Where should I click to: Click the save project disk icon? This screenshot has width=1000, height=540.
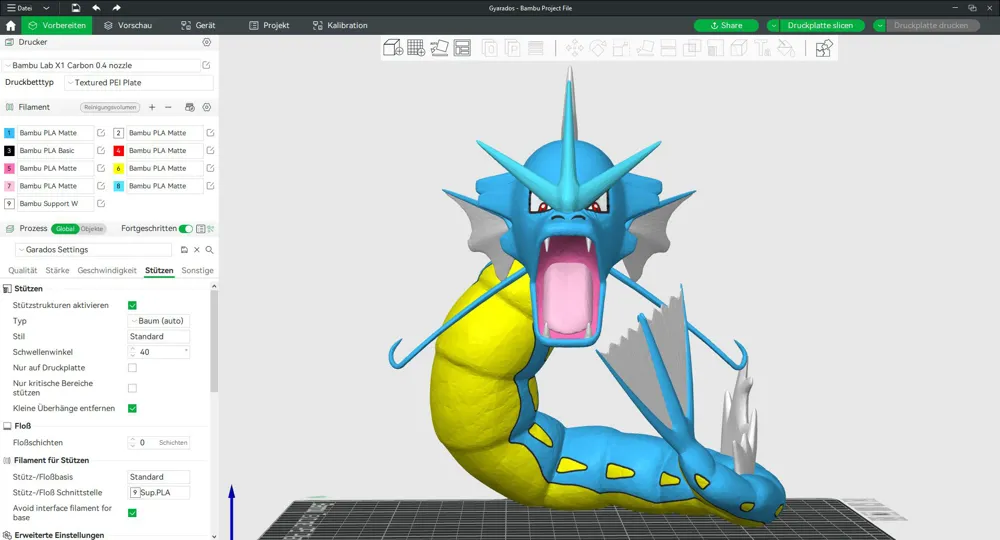pos(76,8)
